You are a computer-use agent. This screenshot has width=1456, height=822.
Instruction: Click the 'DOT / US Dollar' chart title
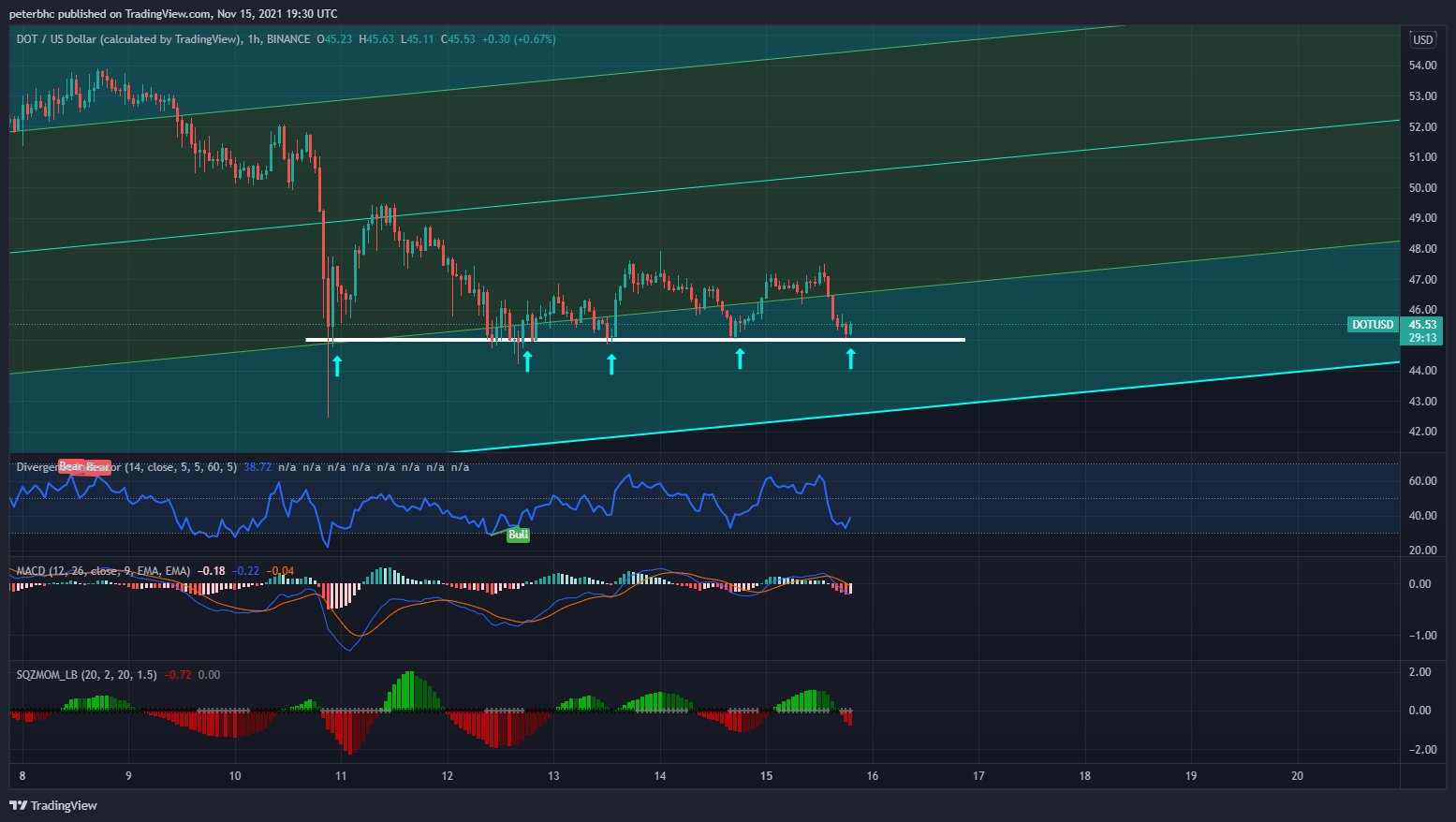coord(127,39)
